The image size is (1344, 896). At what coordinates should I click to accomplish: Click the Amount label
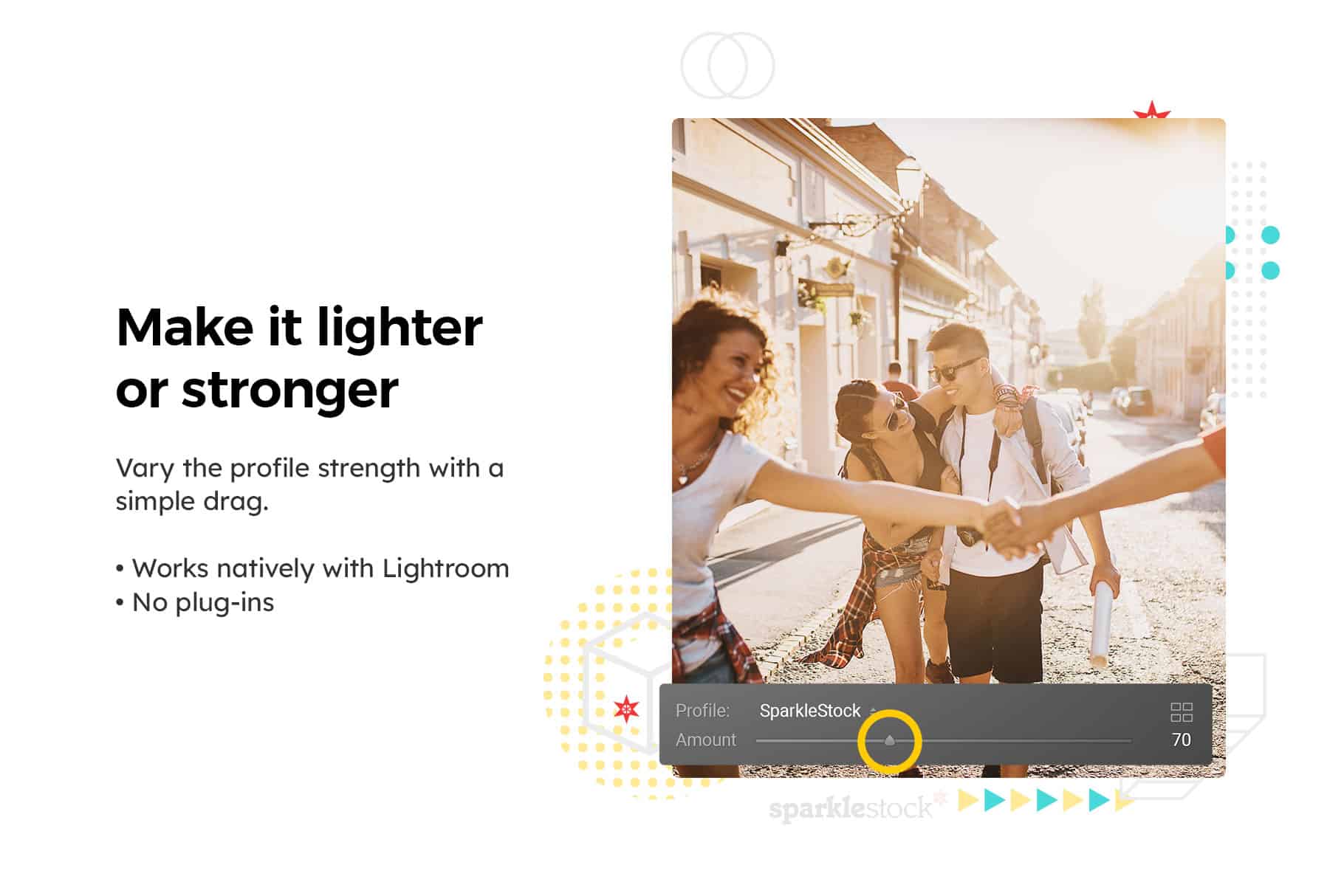(705, 740)
